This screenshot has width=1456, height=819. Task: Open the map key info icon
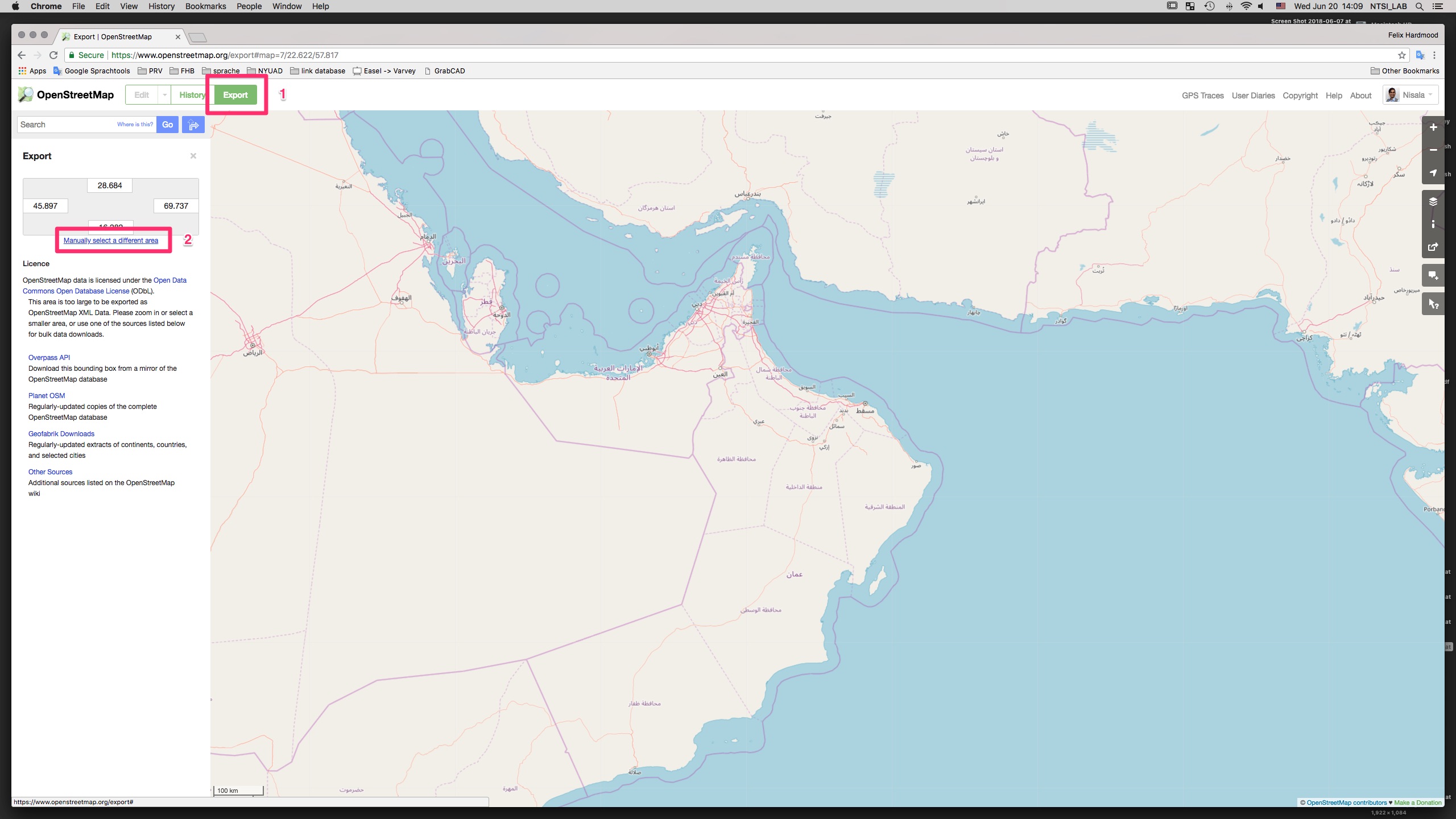[x=1433, y=224]
